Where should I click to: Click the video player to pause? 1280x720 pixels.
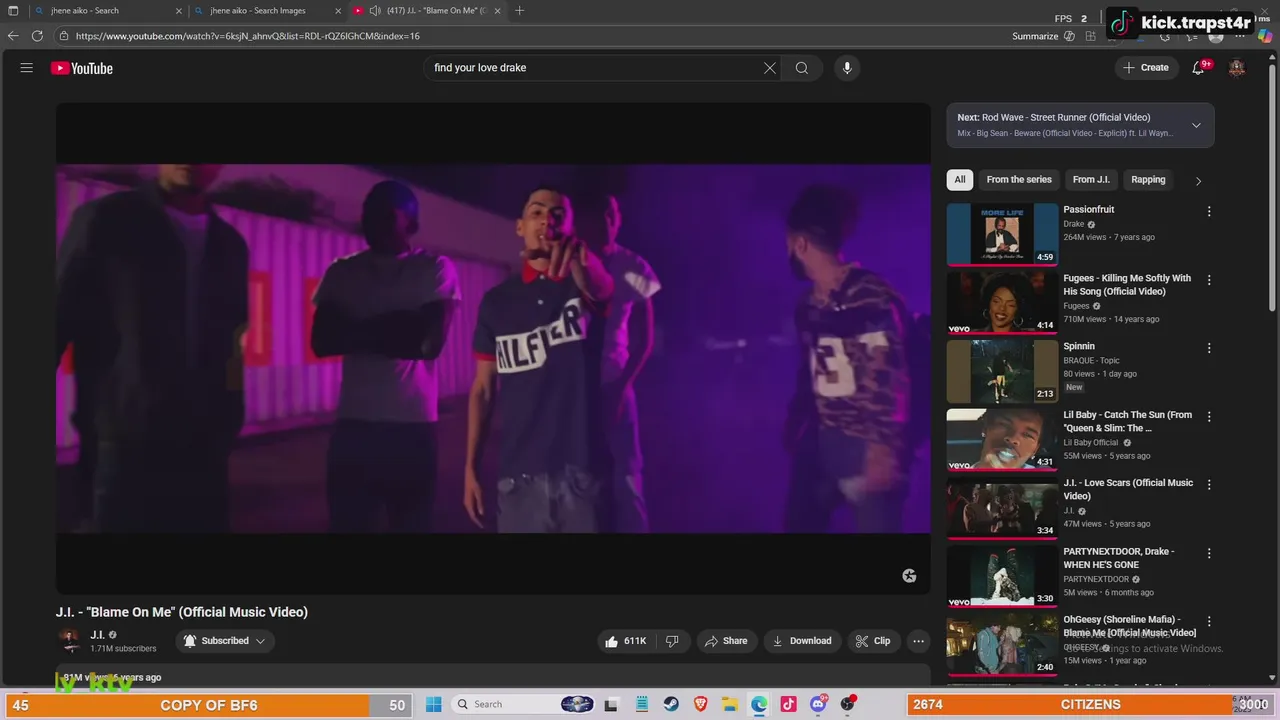coord(493,348)
